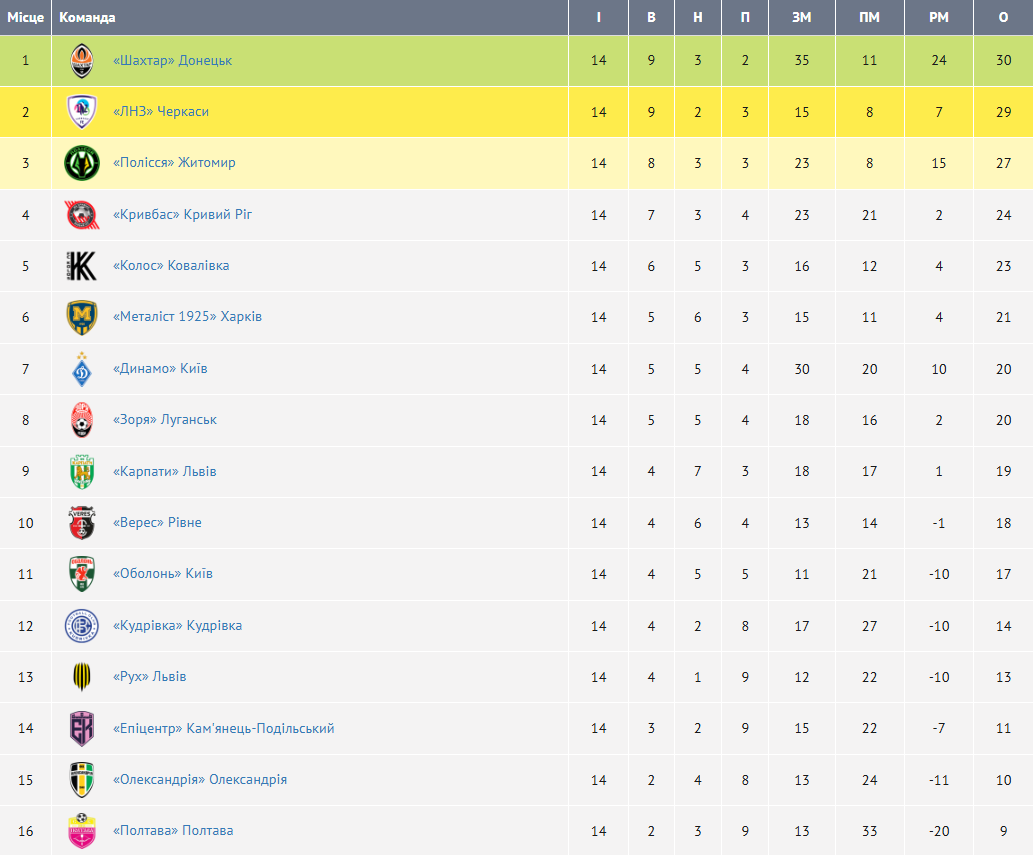Click the LNZ Cherkasy club logo
The width and height of the screenshot is (1033, 855).
click(81, 112)
